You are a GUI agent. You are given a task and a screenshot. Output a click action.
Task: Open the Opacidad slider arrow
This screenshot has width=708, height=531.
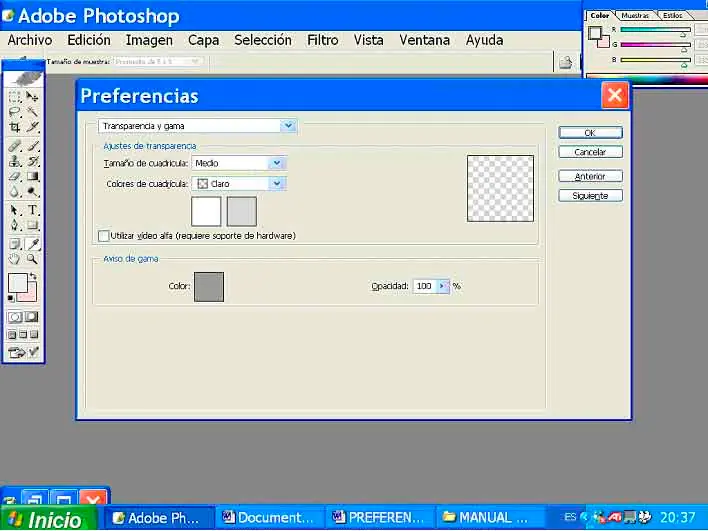click(443, 286)
